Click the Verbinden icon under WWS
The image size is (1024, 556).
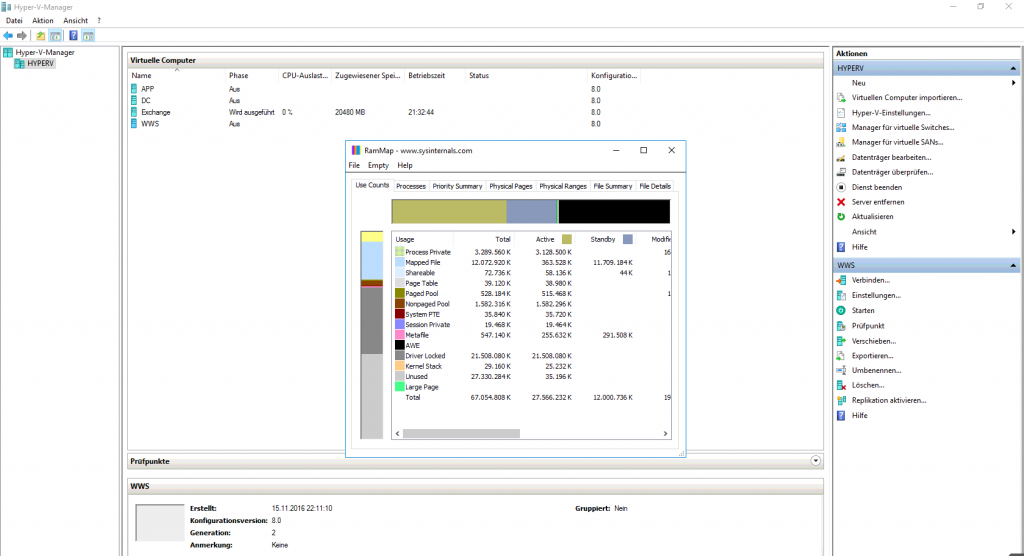[841, 280]
